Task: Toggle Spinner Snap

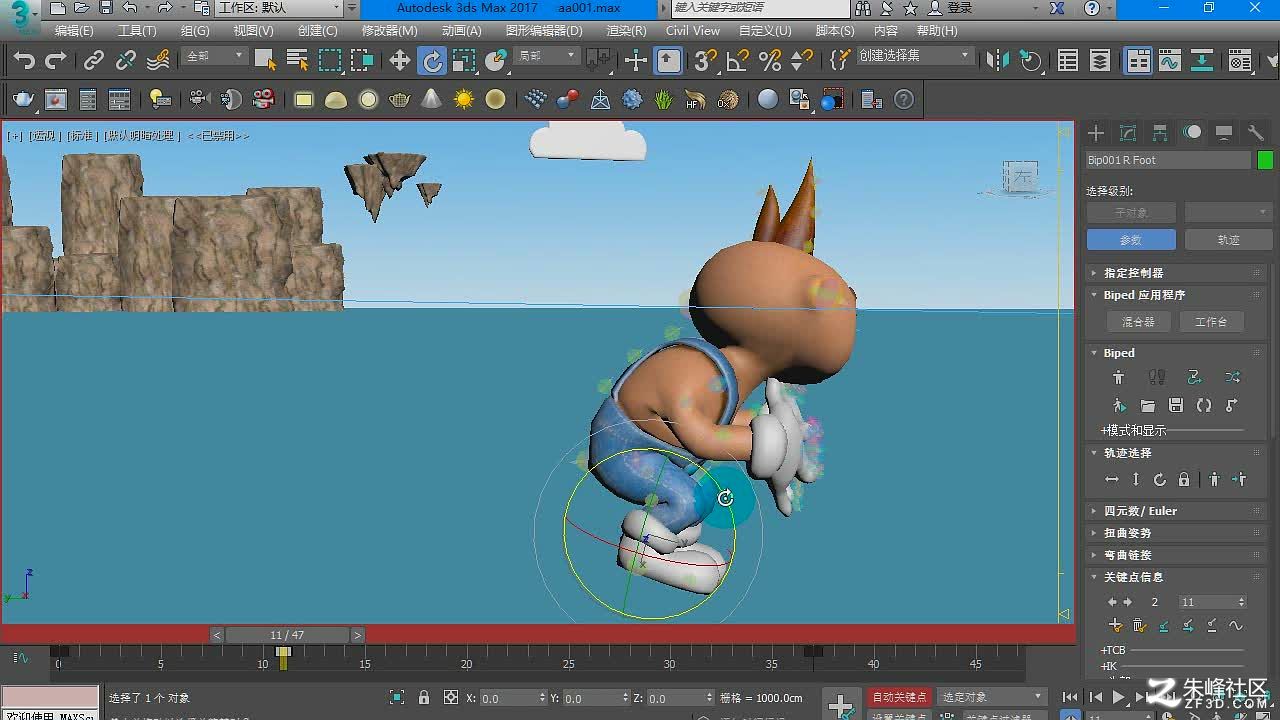Action: [801, 61]
